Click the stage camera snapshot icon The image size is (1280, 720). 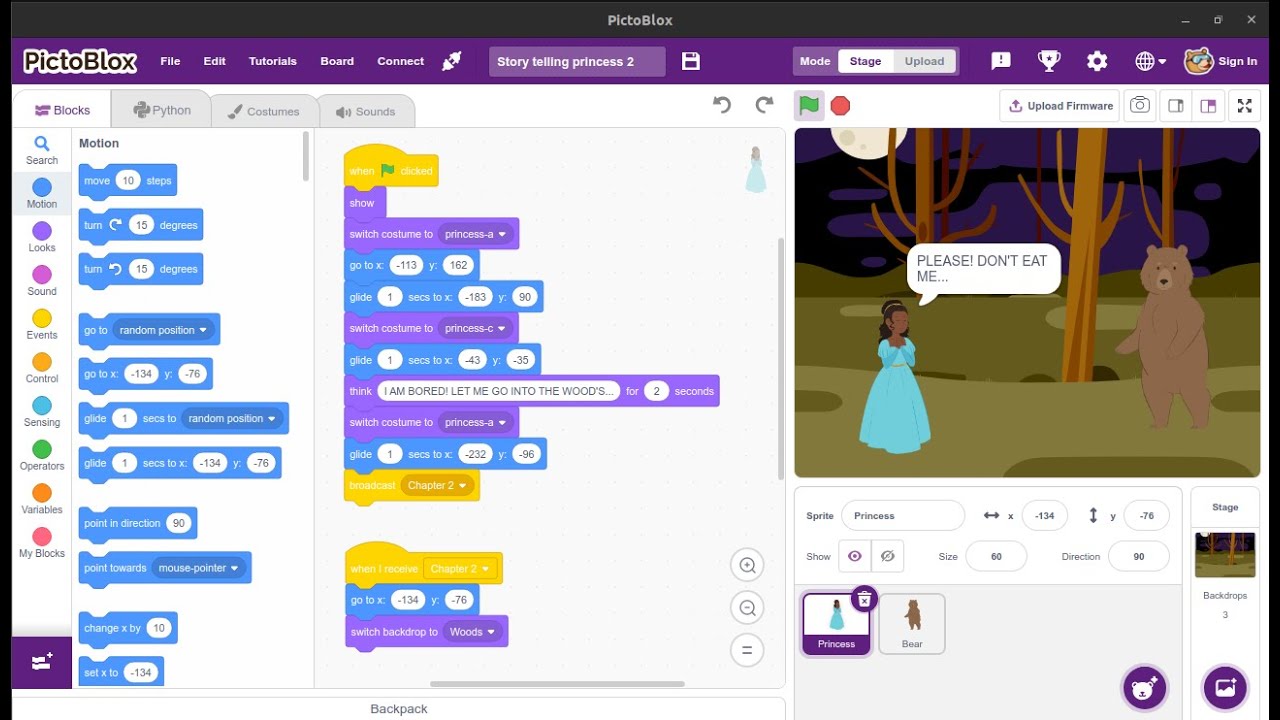(1139, 105)
